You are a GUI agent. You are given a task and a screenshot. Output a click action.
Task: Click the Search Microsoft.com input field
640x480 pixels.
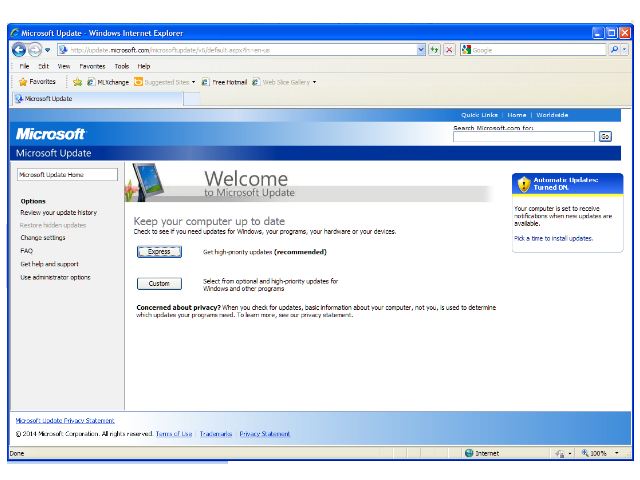point(523,137)
